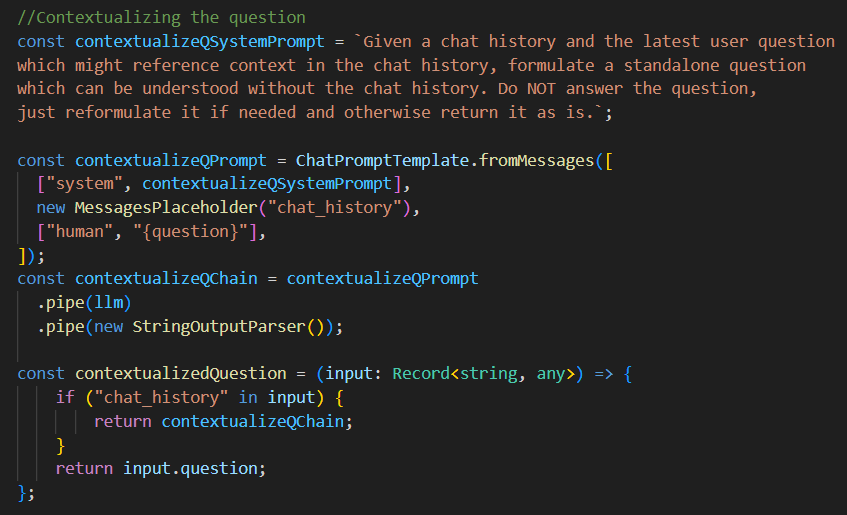Click the "human" string literal
This screenshot has width=847, height=515.
(x=80, y=231)
